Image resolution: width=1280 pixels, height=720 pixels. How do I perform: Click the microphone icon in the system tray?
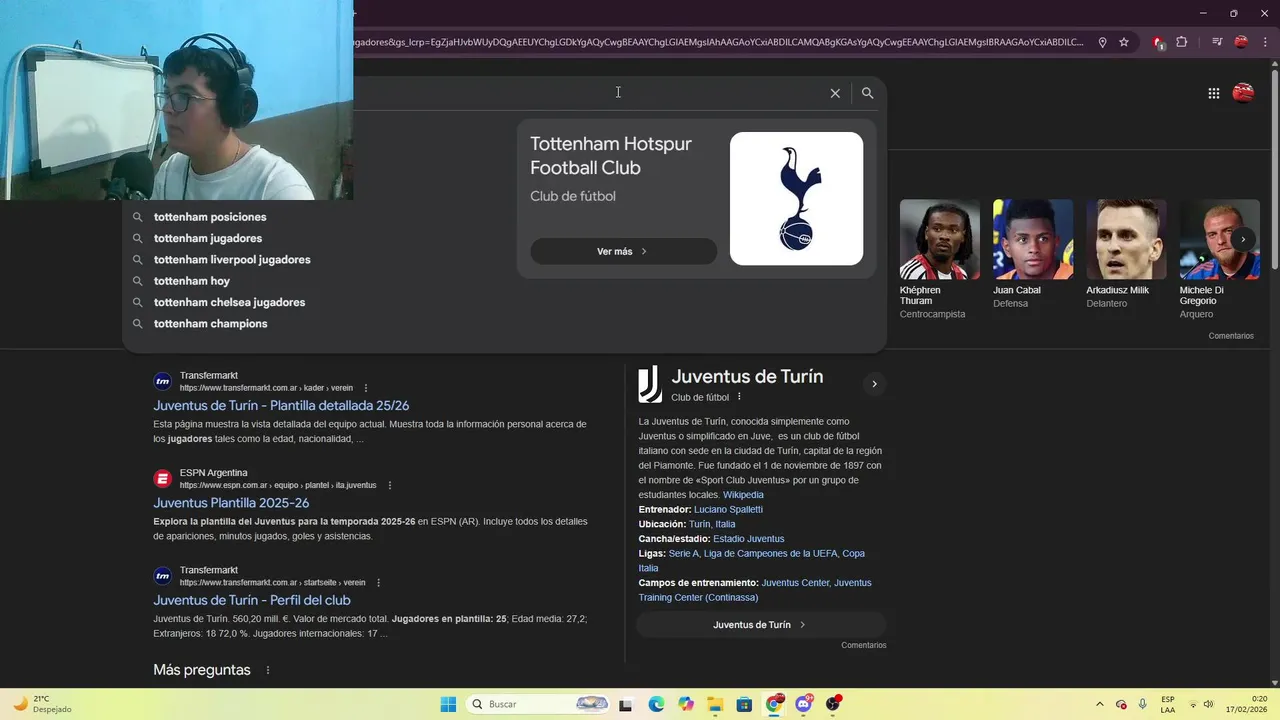[1142, 704]
